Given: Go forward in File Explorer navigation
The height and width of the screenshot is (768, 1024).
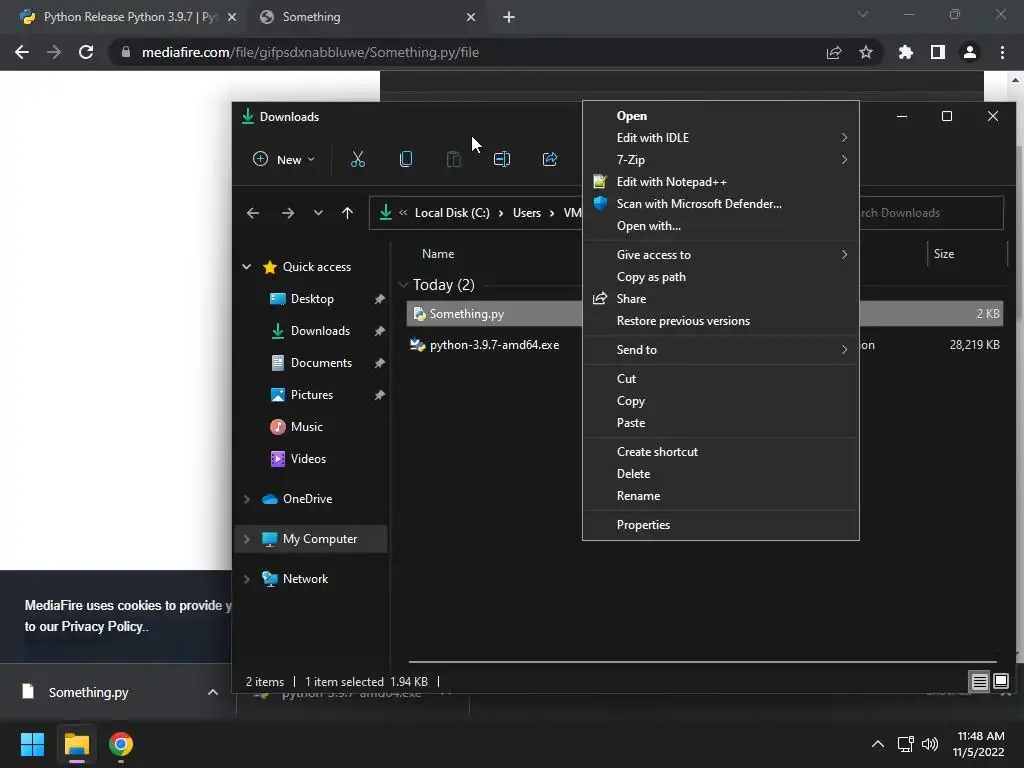Looking at the screenshot, I should 287,213.
